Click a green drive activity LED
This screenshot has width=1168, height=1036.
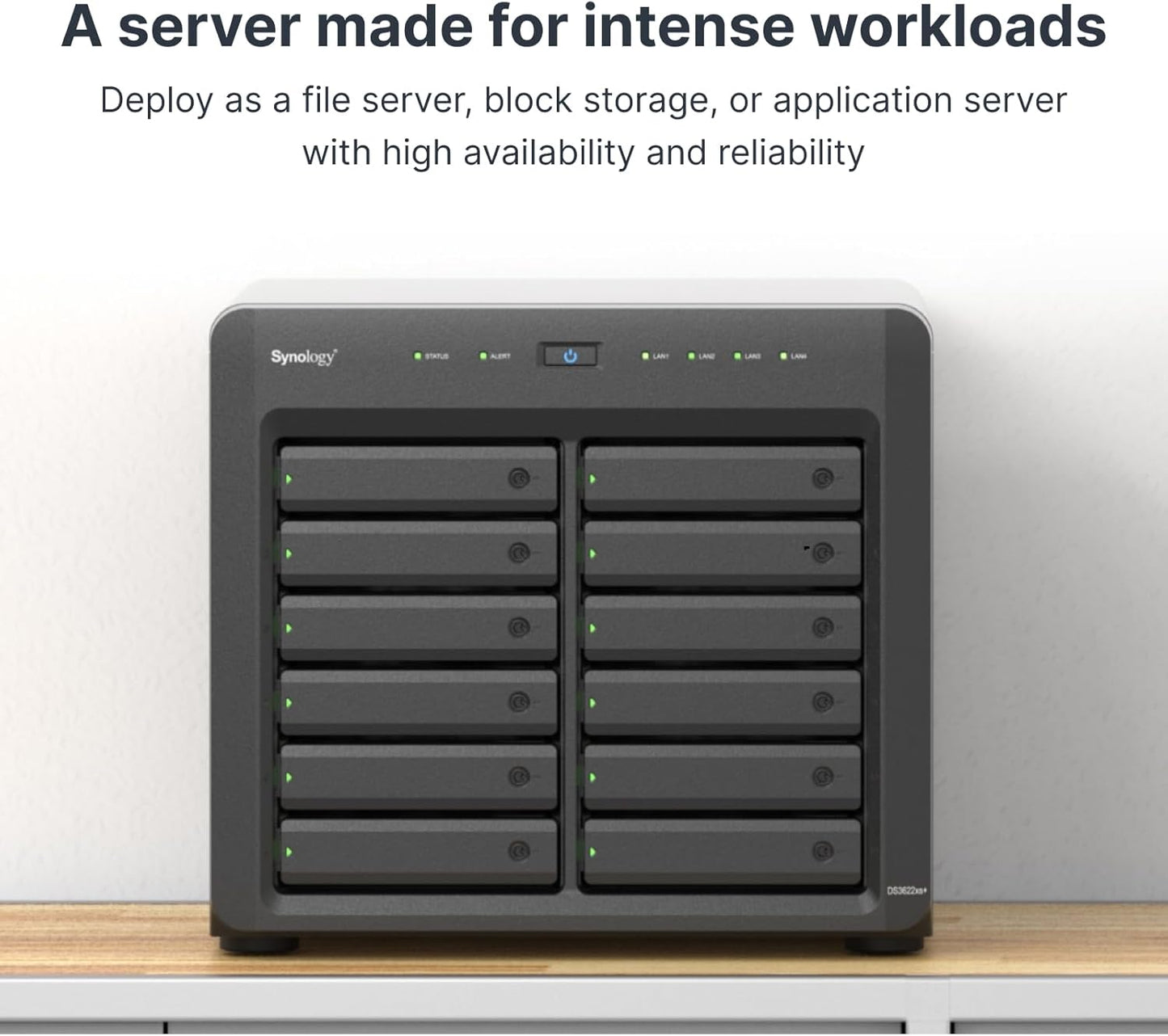click(x=289, y=478)
